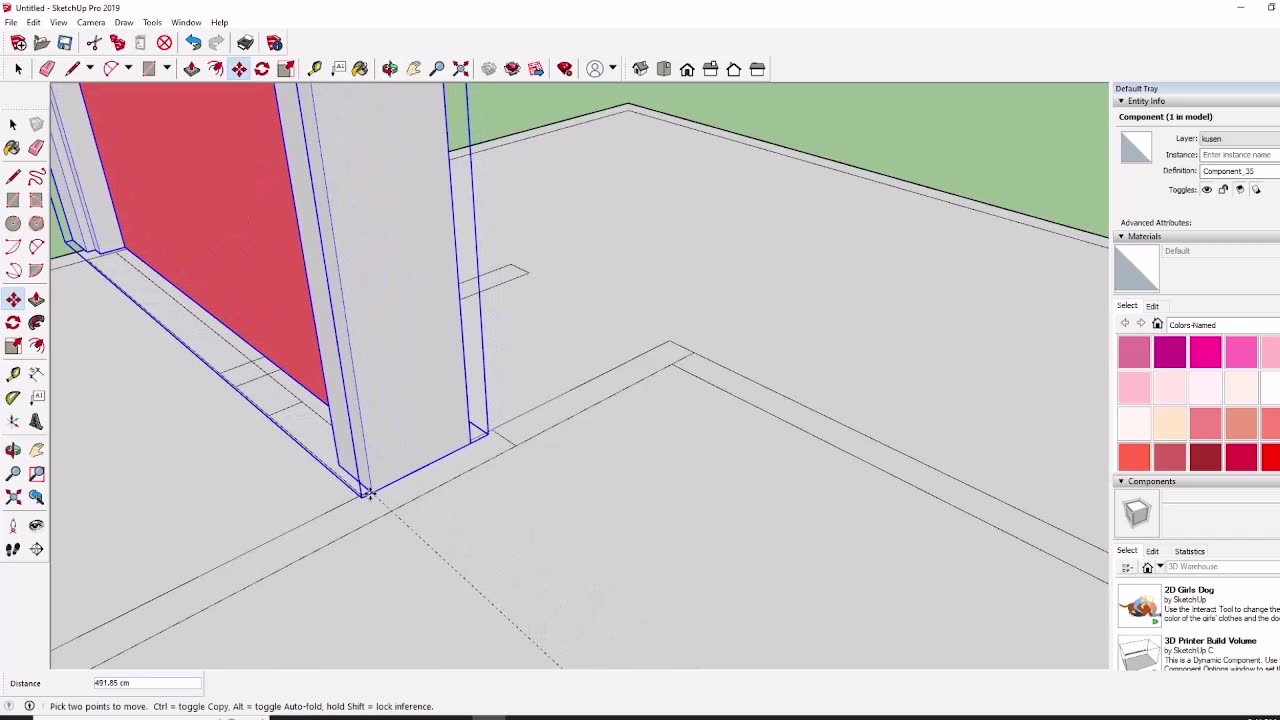
Task: Choose the Axes tool in left toolbar
Action: [x=13, y=421]
